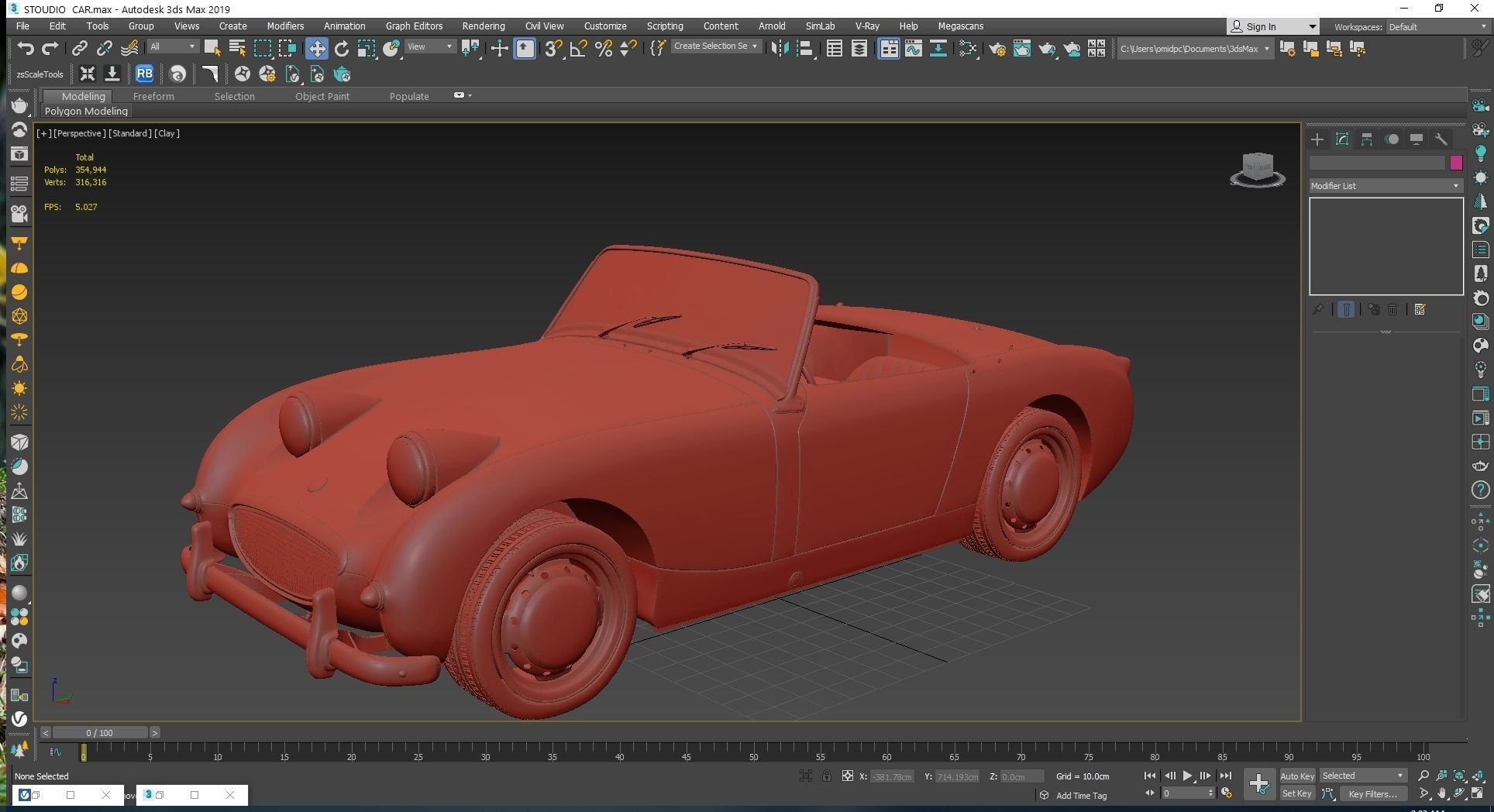1494x812 pixels.
Task: Click the Mirror tool icon
Action: (780, 49)
